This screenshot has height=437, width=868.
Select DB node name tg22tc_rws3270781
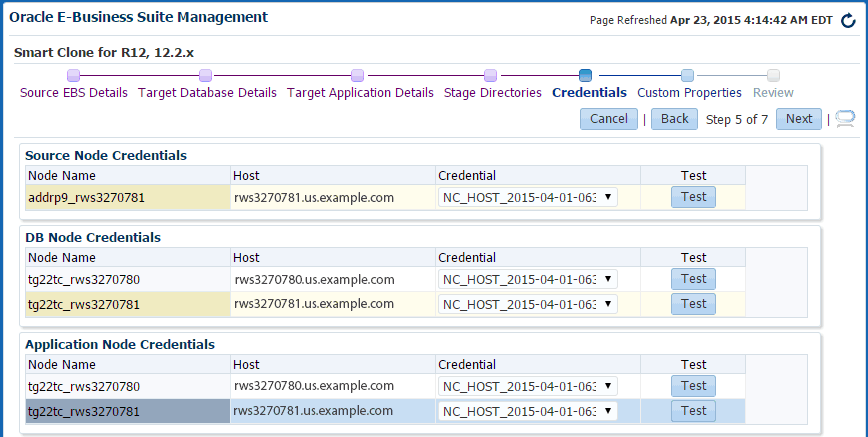click(84, 305)
